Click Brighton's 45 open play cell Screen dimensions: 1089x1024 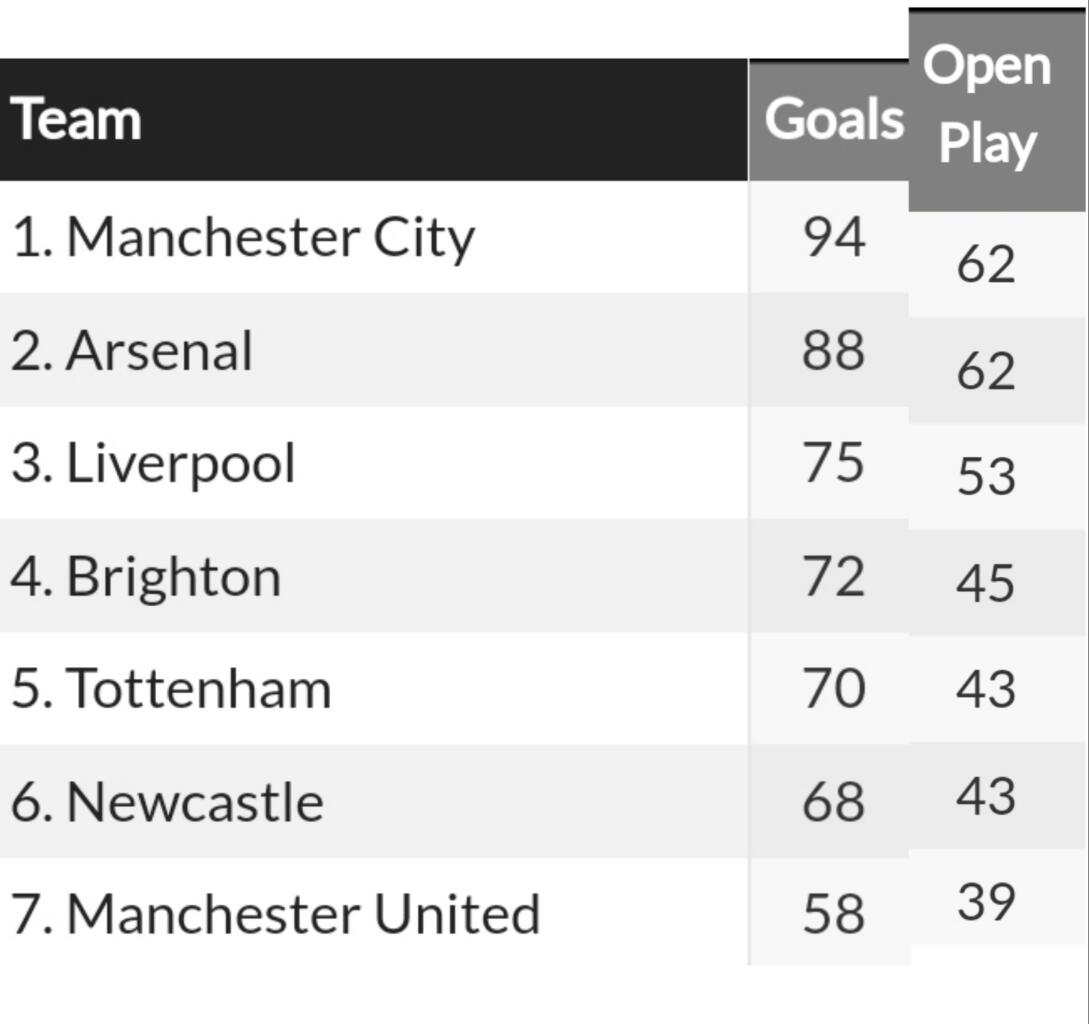point(986,583)
